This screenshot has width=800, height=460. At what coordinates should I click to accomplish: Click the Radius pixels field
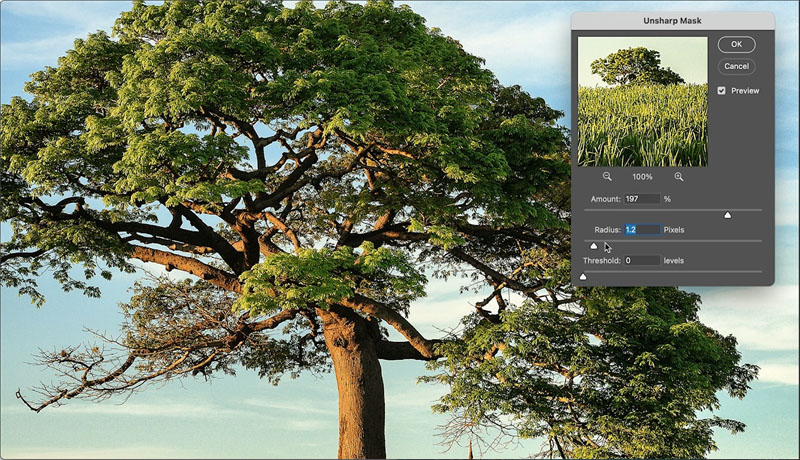click(x=642, y=229)
